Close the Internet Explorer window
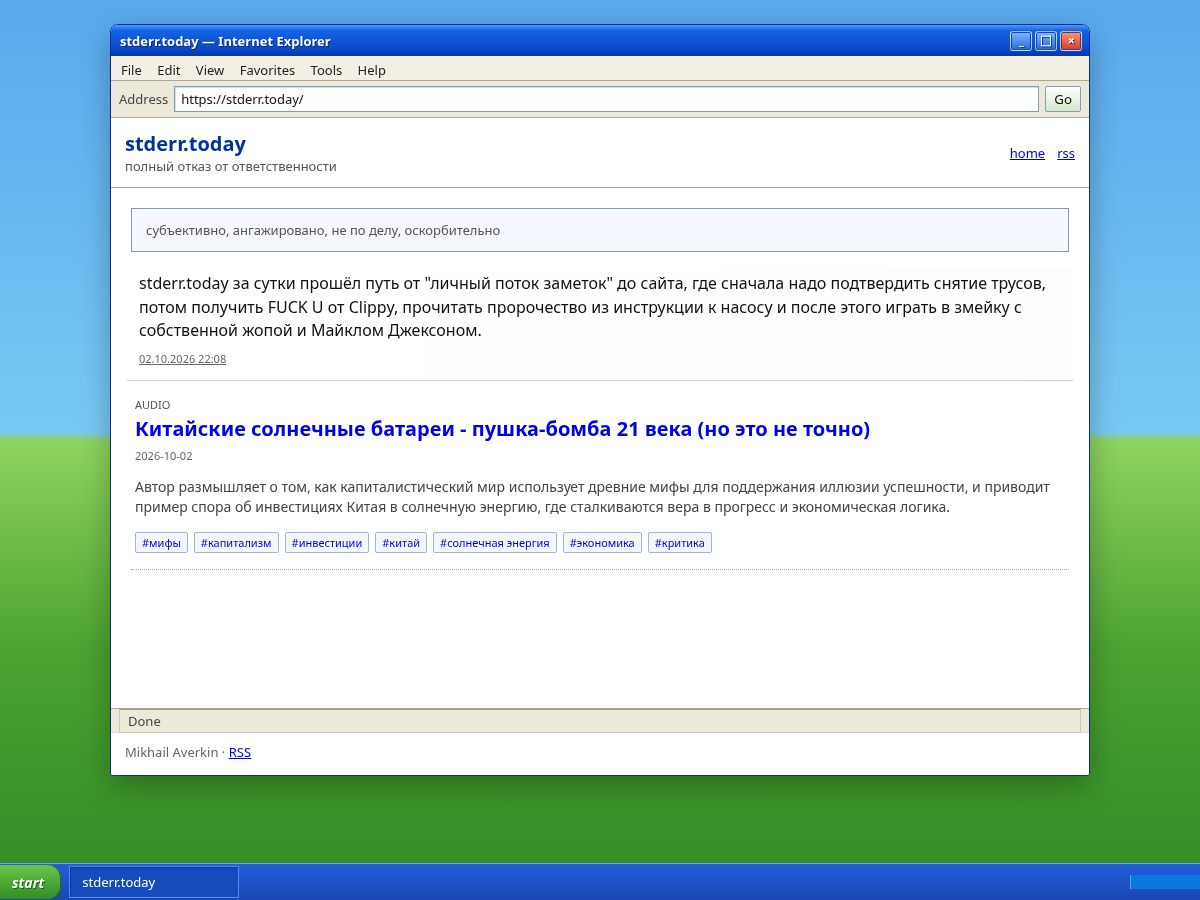Viewport: 1200px width, 900px height. [1071, 41]
